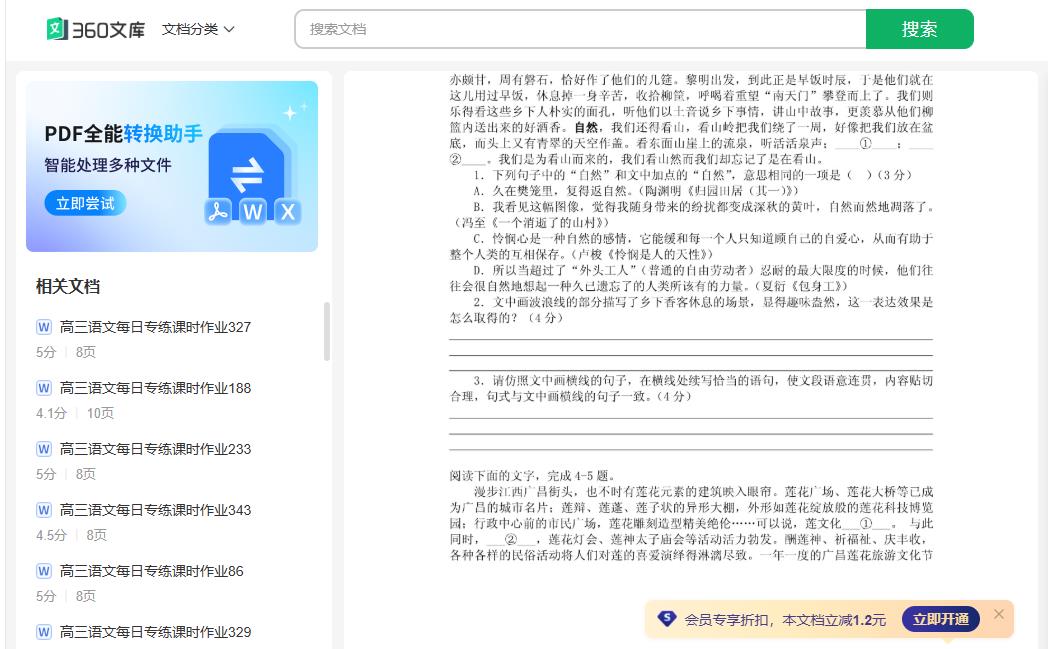Viewport: 1048px width, 649px height.
Task: Click the sidebar list scrollbar
Action: point(327,332)
